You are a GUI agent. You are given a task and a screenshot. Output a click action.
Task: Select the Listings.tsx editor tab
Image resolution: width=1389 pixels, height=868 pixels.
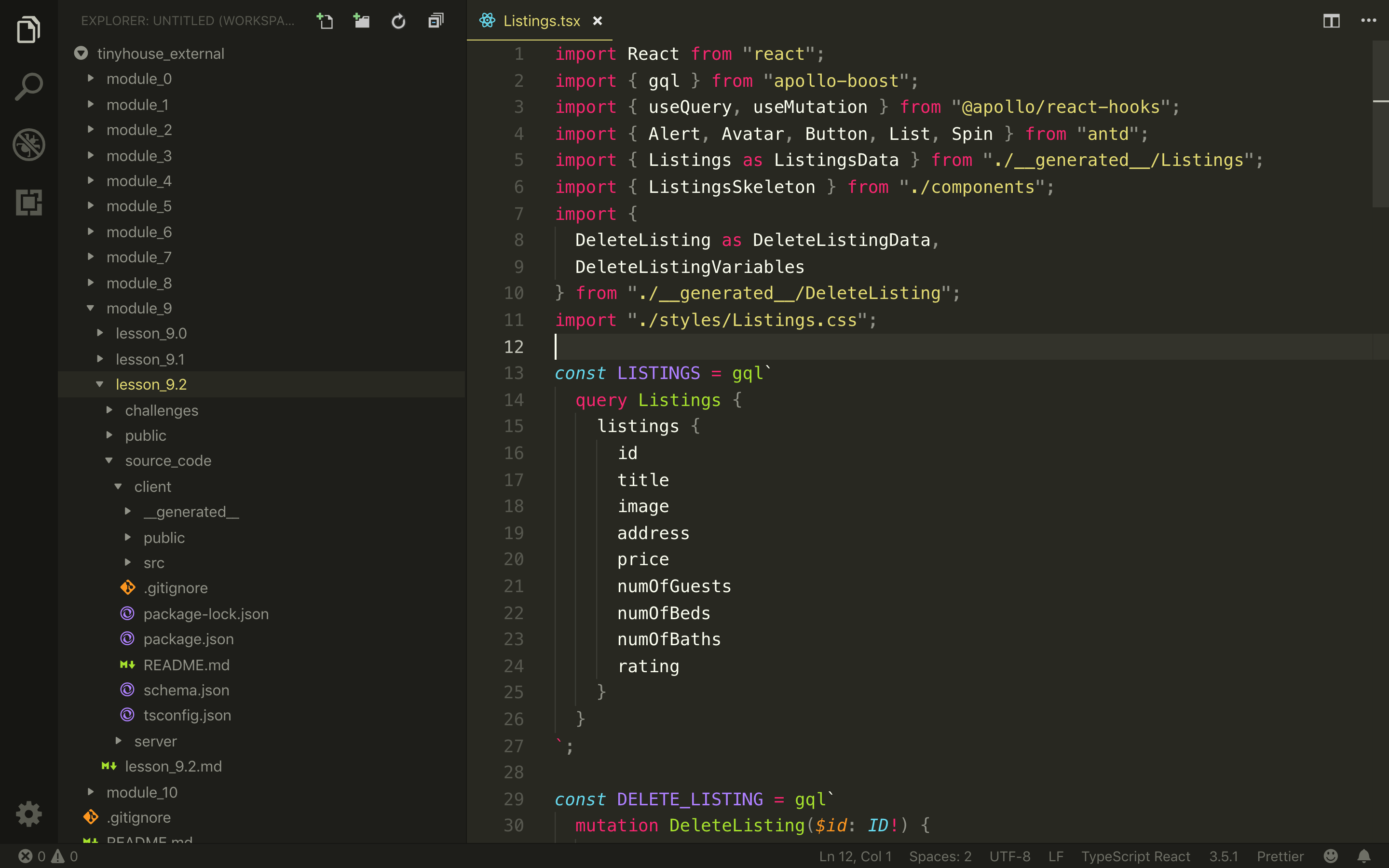pyautogui.click(x=540, y=21)
